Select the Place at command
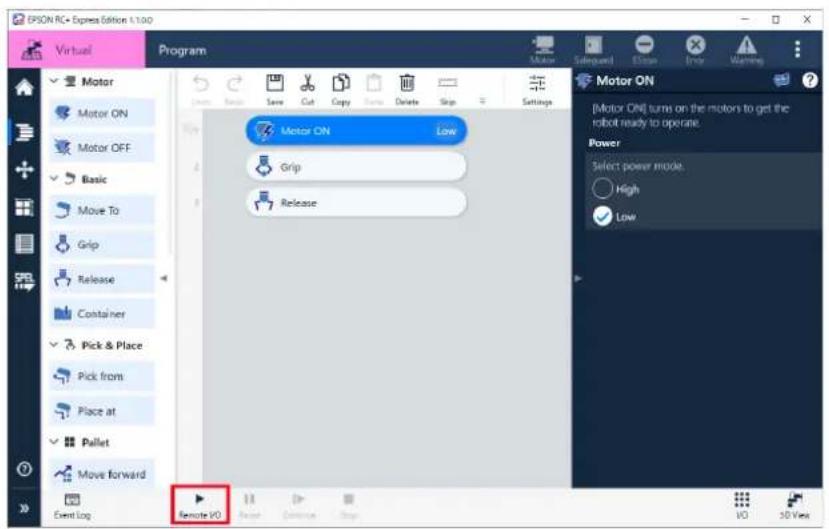 click(x=102, y=411)
